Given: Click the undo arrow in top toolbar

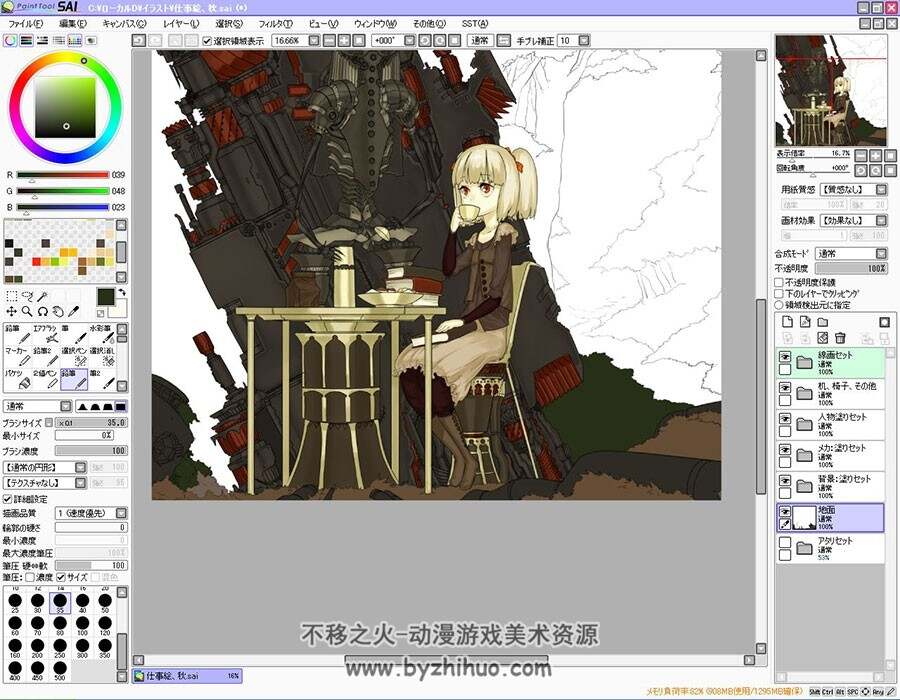Looking at the screenshot, I should pyautogui.click(x=138, y=41).
